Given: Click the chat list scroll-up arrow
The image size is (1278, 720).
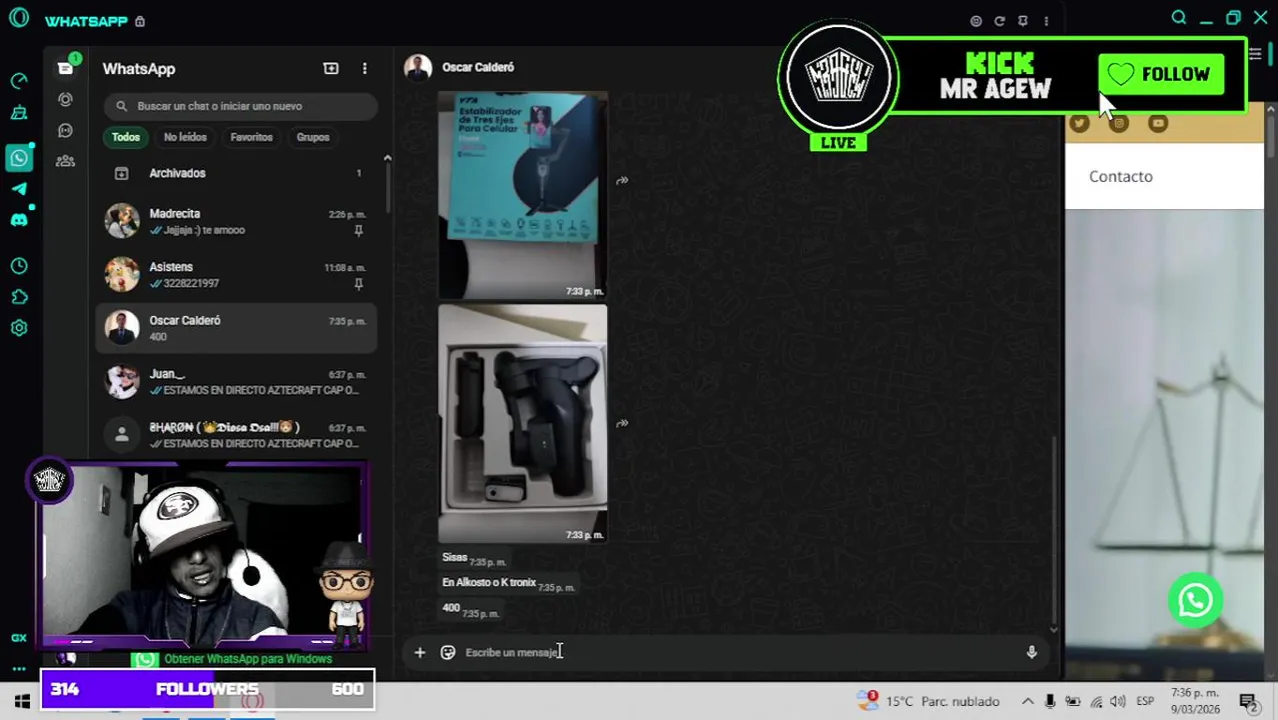Looking at the screenshot, I should click(387, 158).
